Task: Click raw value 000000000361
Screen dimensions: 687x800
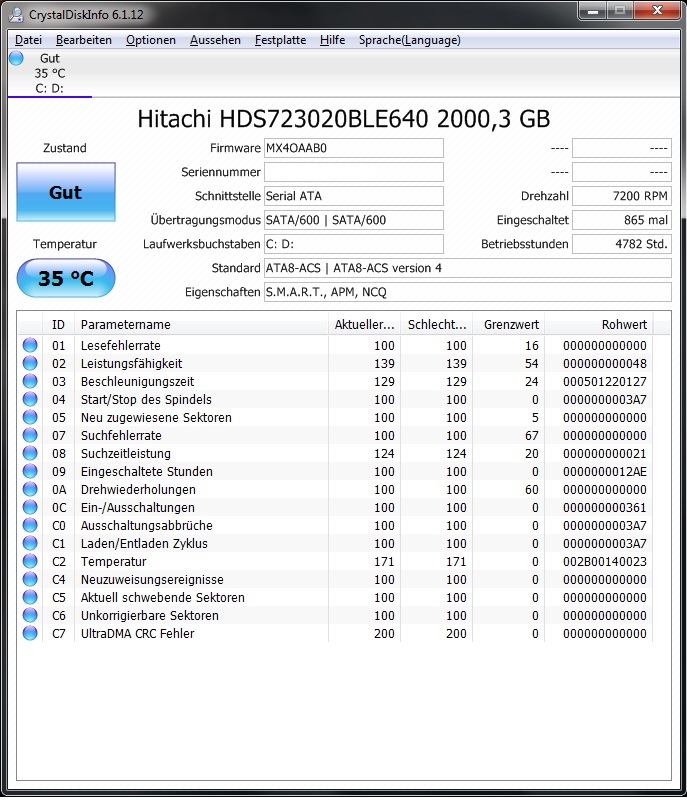Action: (604, 507)
